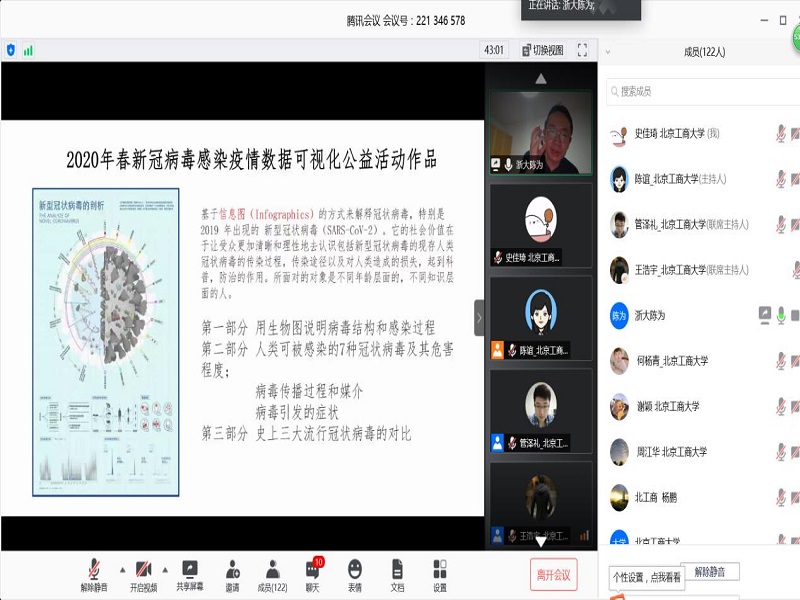Toggle microphone icon for member 陈谊

click(780, 179)
